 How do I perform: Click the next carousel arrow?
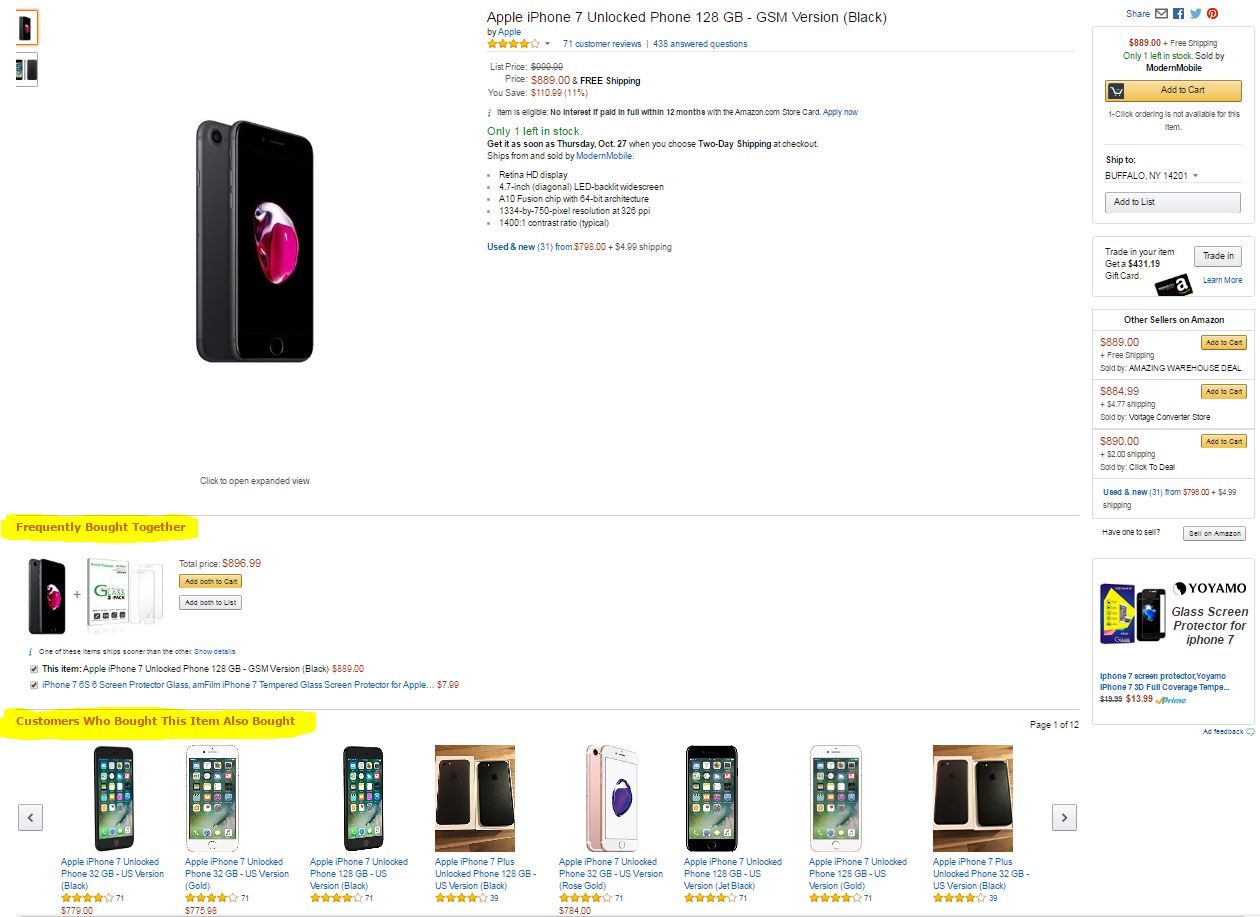(1064, 817)
